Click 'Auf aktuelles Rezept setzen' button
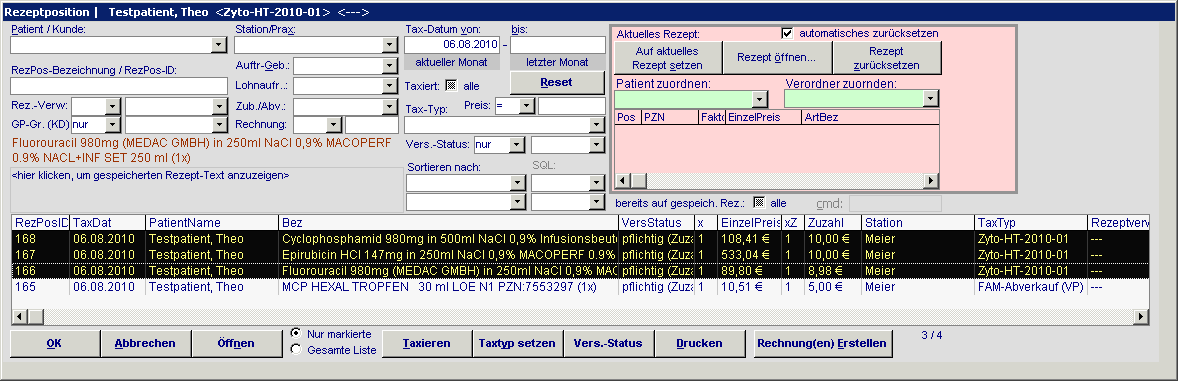This screenshot has width=1178, height=381. (668, 58)
